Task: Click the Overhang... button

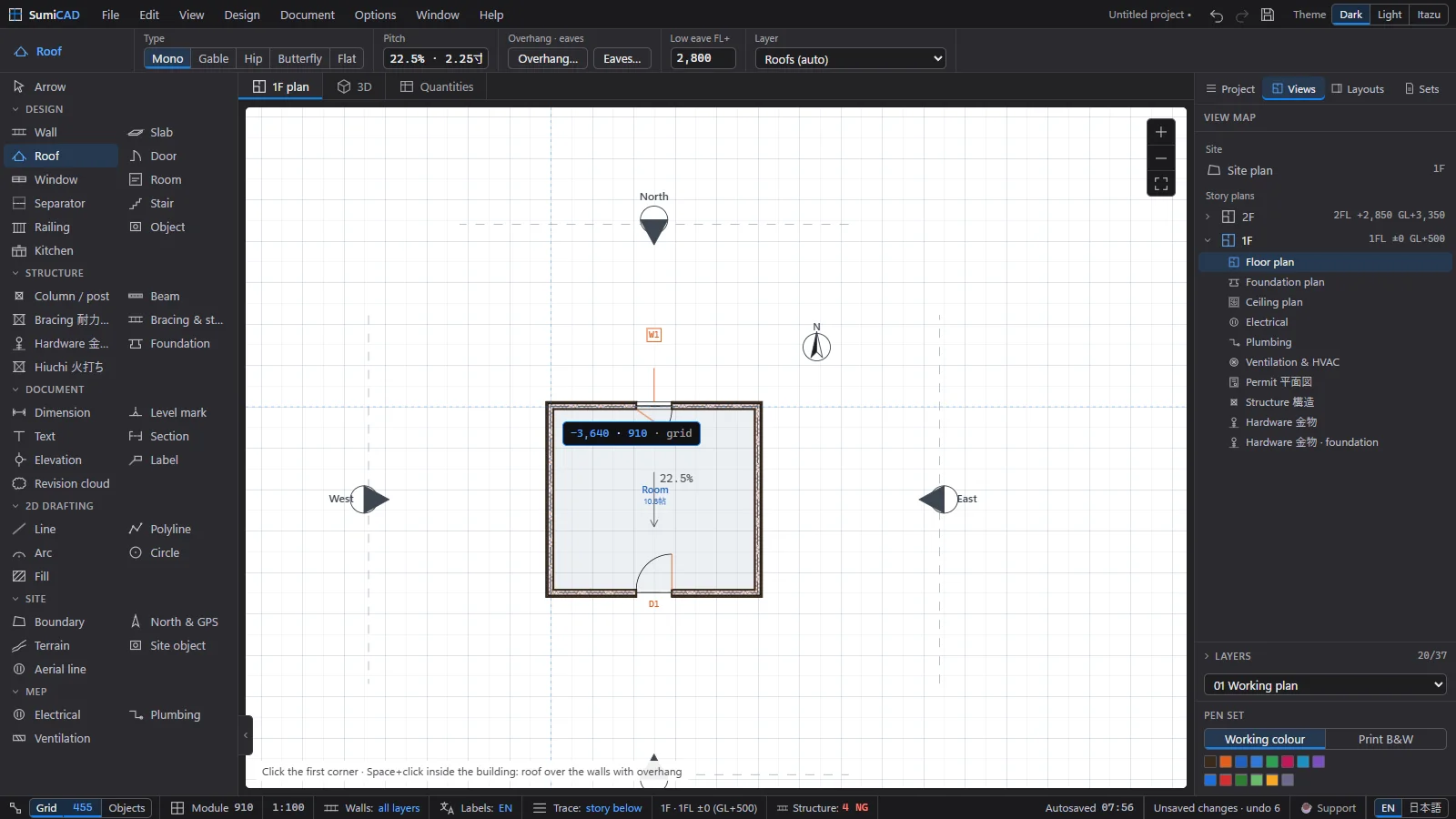Action: pos(548,58)
